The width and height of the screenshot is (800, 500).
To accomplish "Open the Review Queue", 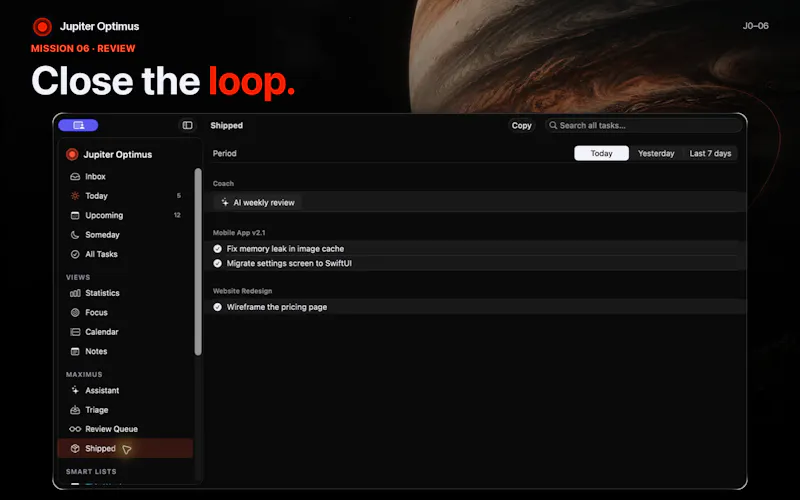I will [x=125, y=429].
